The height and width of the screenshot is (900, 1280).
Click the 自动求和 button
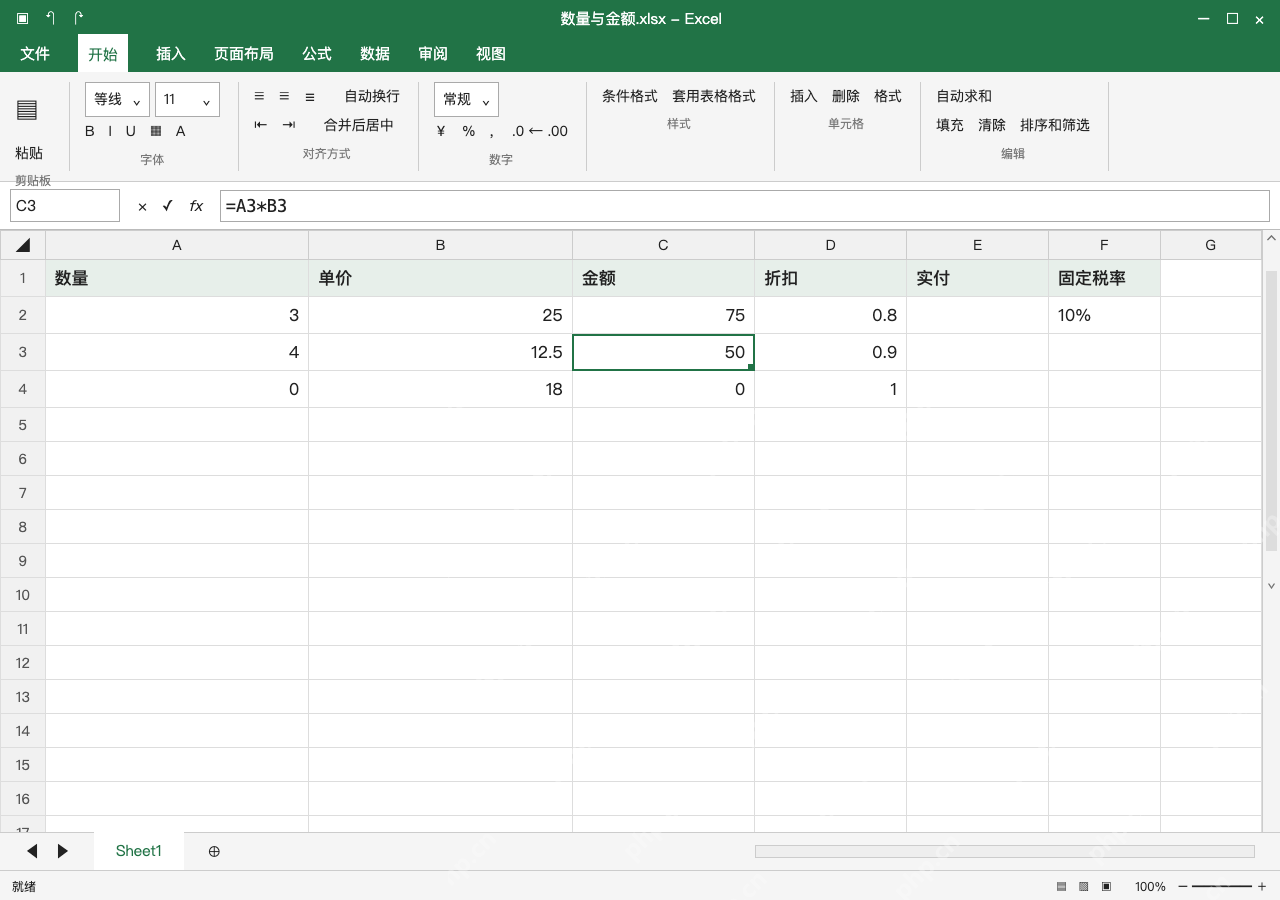tap(964, 96)
